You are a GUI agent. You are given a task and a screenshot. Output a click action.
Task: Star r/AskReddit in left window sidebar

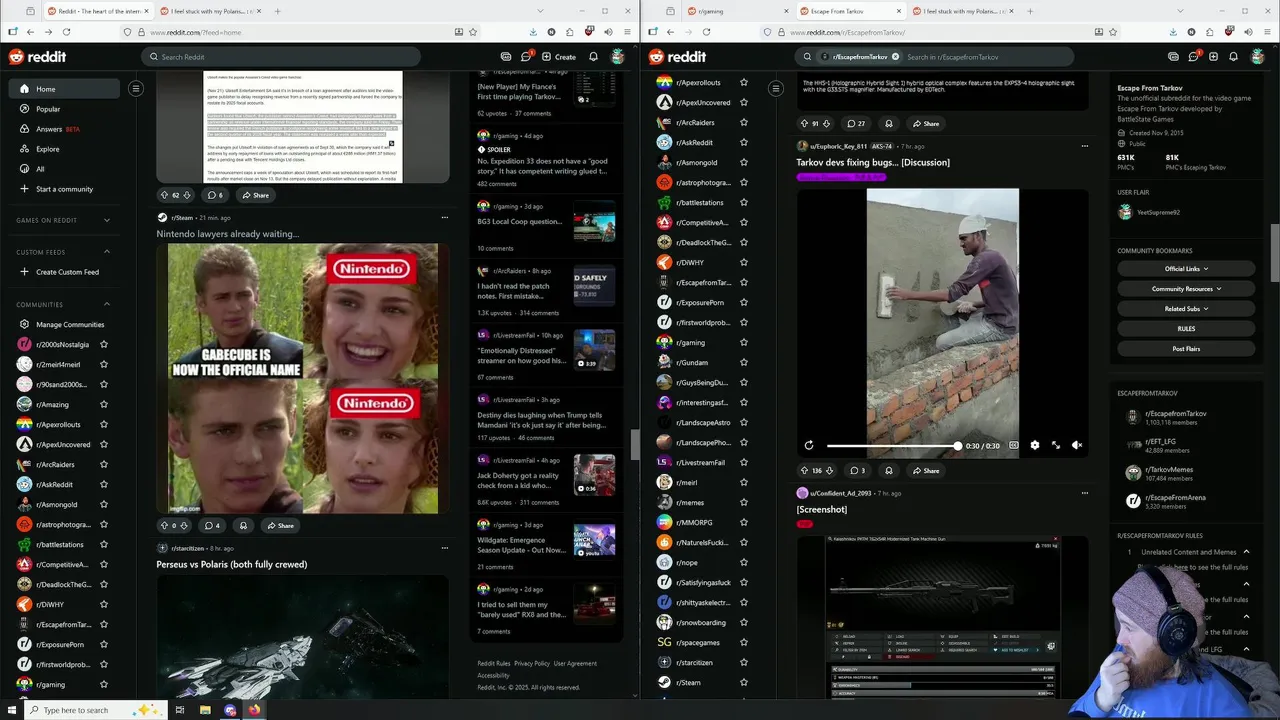tap(104, 484)
